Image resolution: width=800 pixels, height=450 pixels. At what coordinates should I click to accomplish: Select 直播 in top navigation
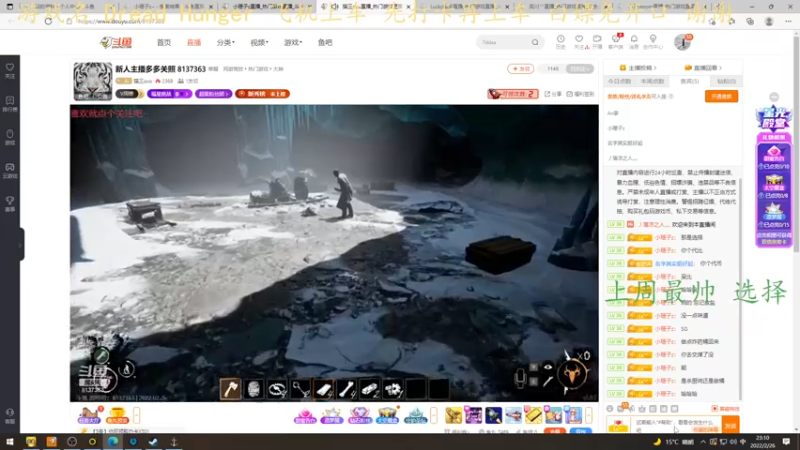[x=194, y=42]
